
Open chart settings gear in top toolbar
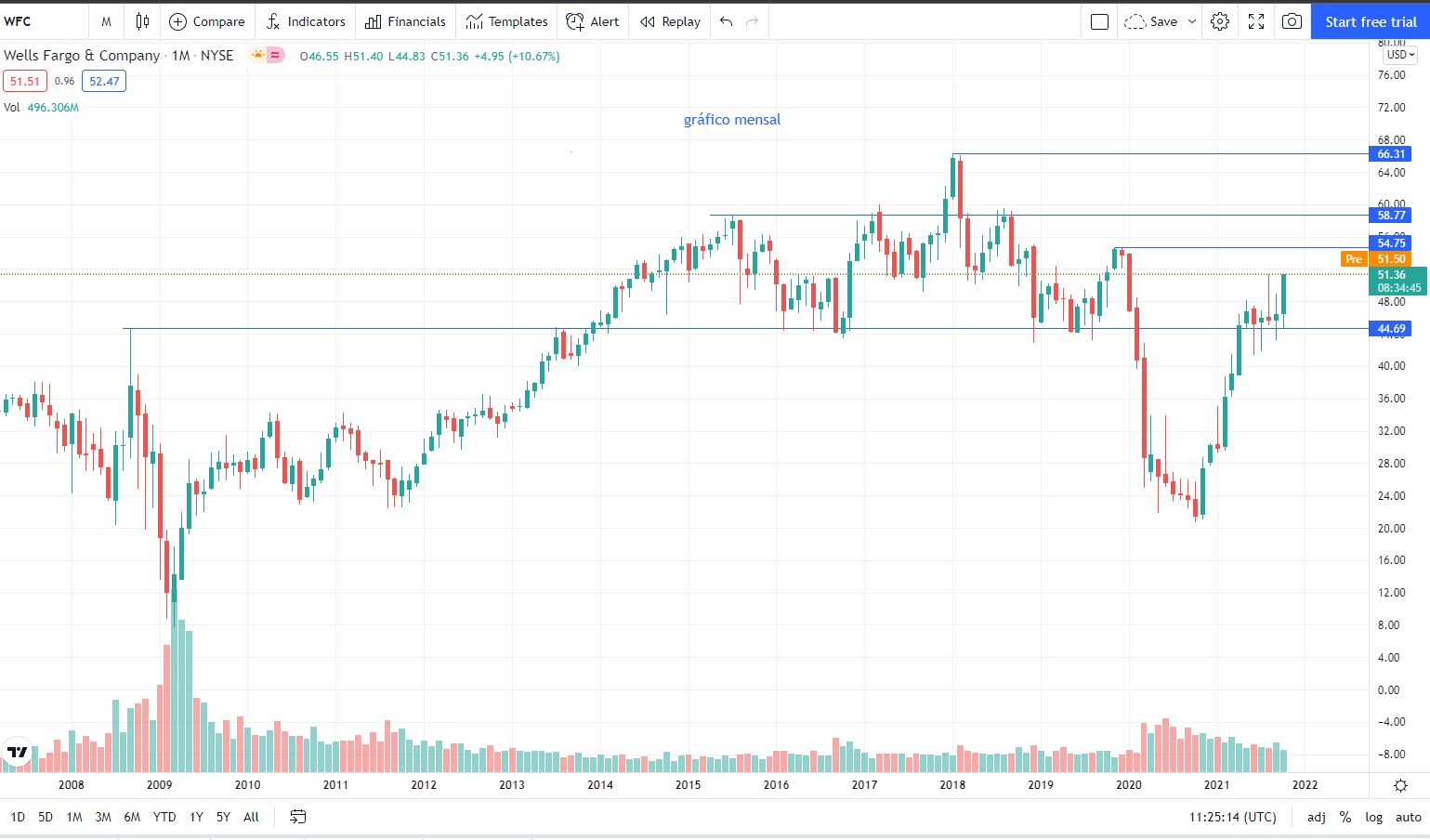click(1220, 21)
